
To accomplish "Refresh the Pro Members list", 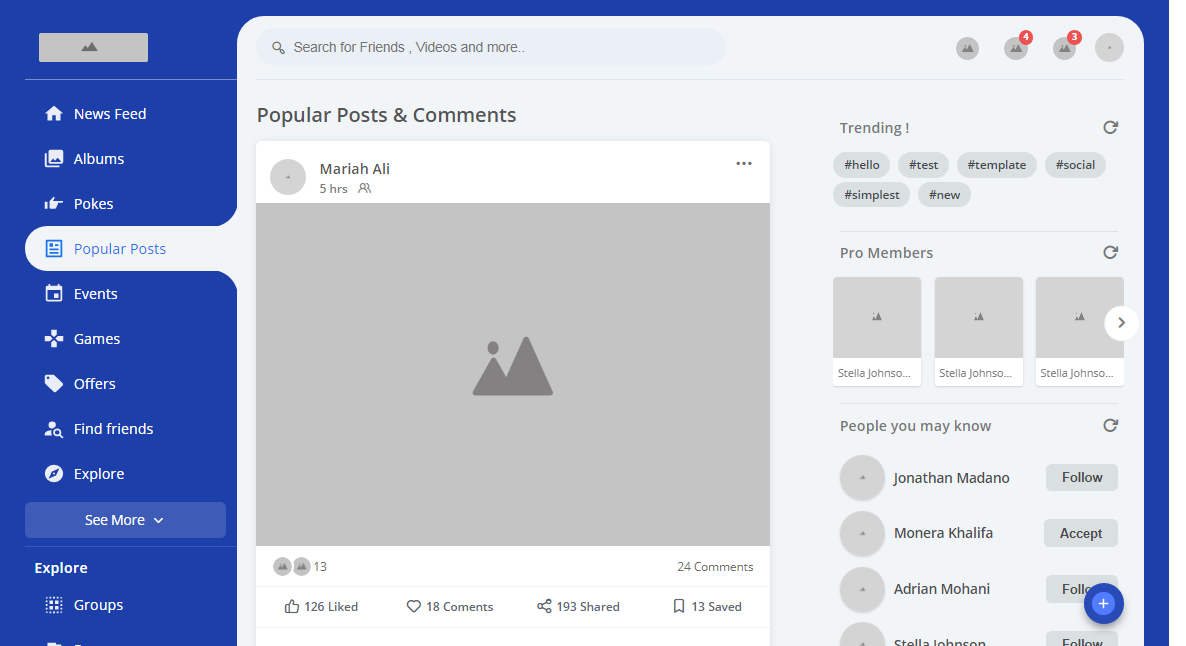I will point(1110,253).
